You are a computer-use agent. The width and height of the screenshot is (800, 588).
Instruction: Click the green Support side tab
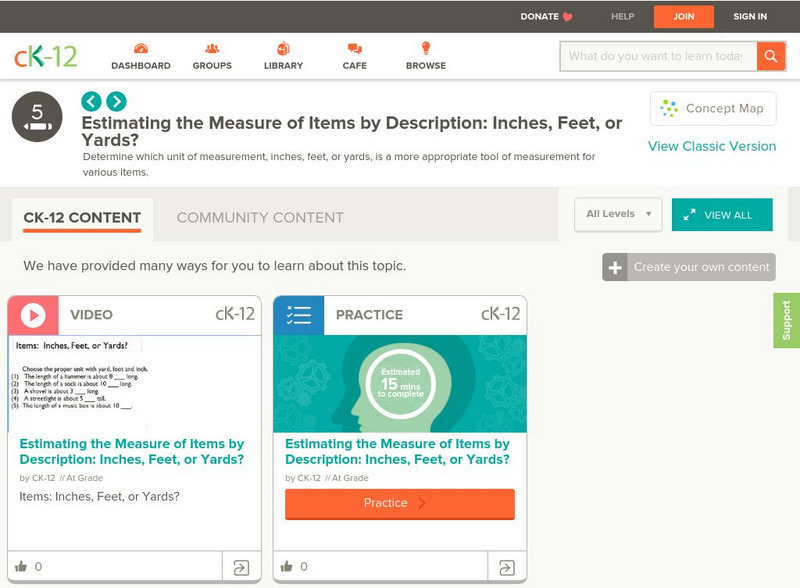[787, 321]
